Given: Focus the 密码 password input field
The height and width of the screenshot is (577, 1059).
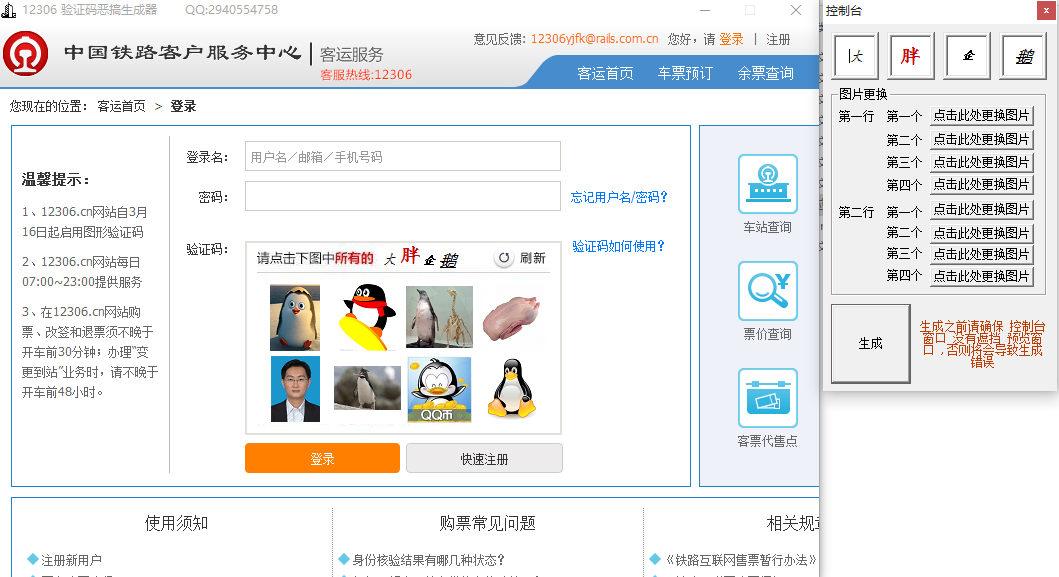Looking at the screenshot, I should pos(403,196).
